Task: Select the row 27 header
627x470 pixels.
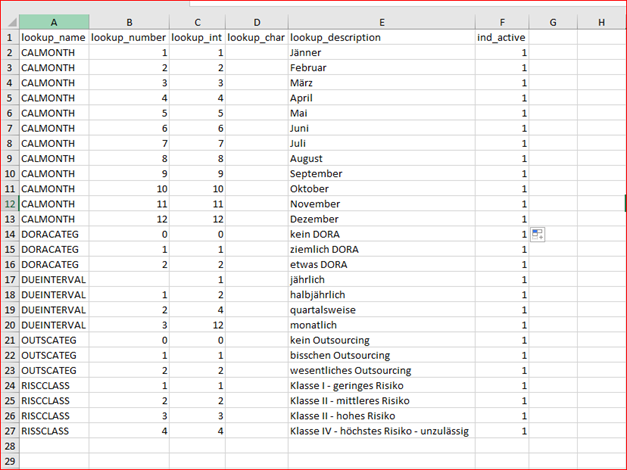Action: coord(9,431)
